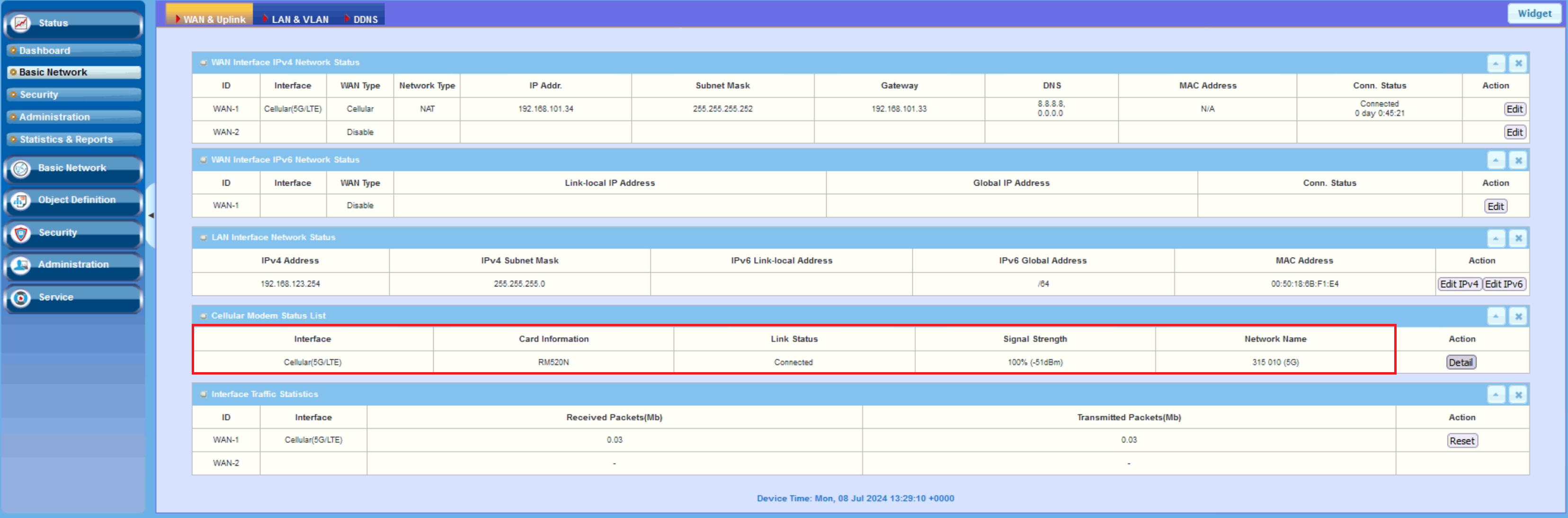Open Statistics & Reports submenu item
Screen dimensions: 1568x518
(66, 139)
